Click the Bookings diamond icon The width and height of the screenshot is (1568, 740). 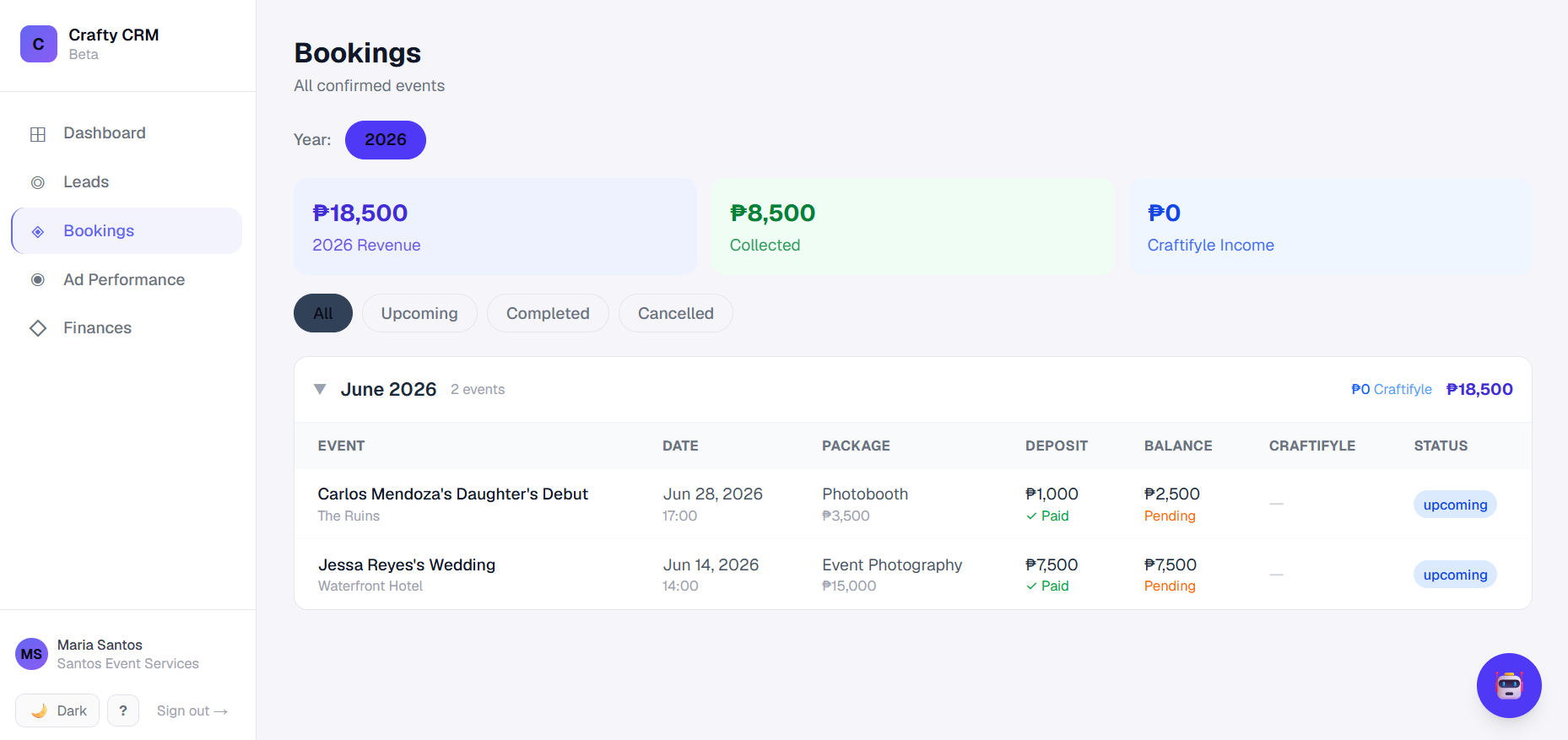38,231
